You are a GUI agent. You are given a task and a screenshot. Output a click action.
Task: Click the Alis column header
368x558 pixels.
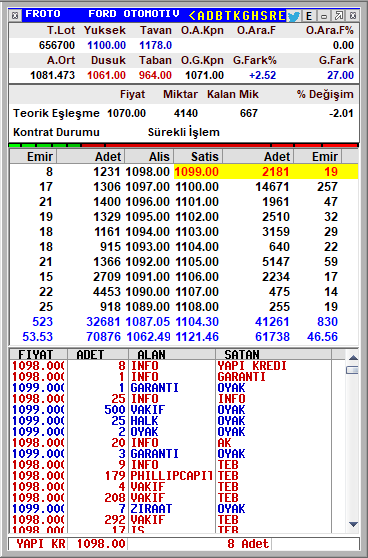149,157
